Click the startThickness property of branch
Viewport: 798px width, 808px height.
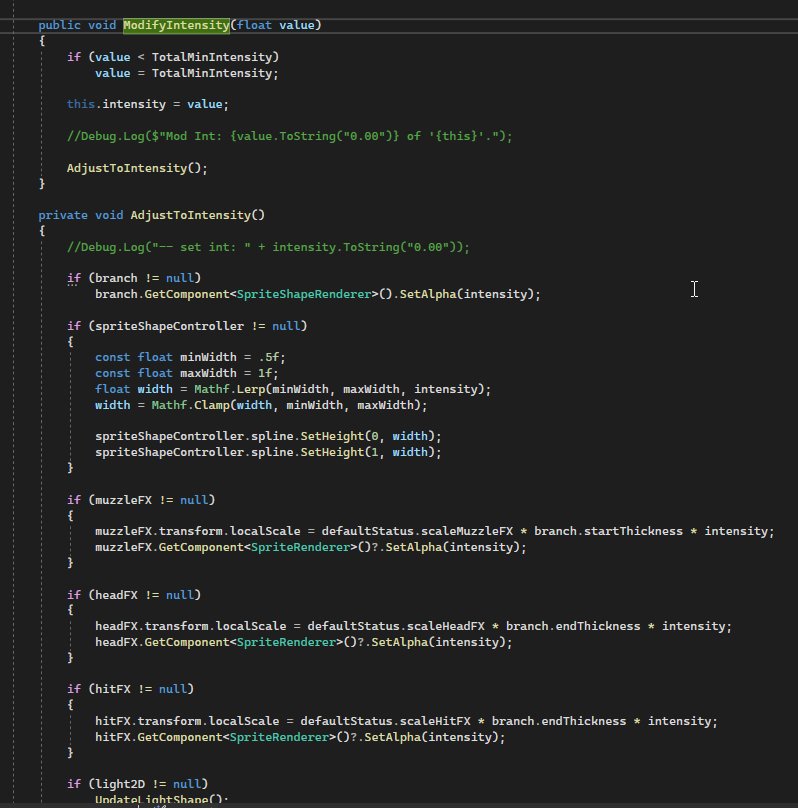[633, 531]
